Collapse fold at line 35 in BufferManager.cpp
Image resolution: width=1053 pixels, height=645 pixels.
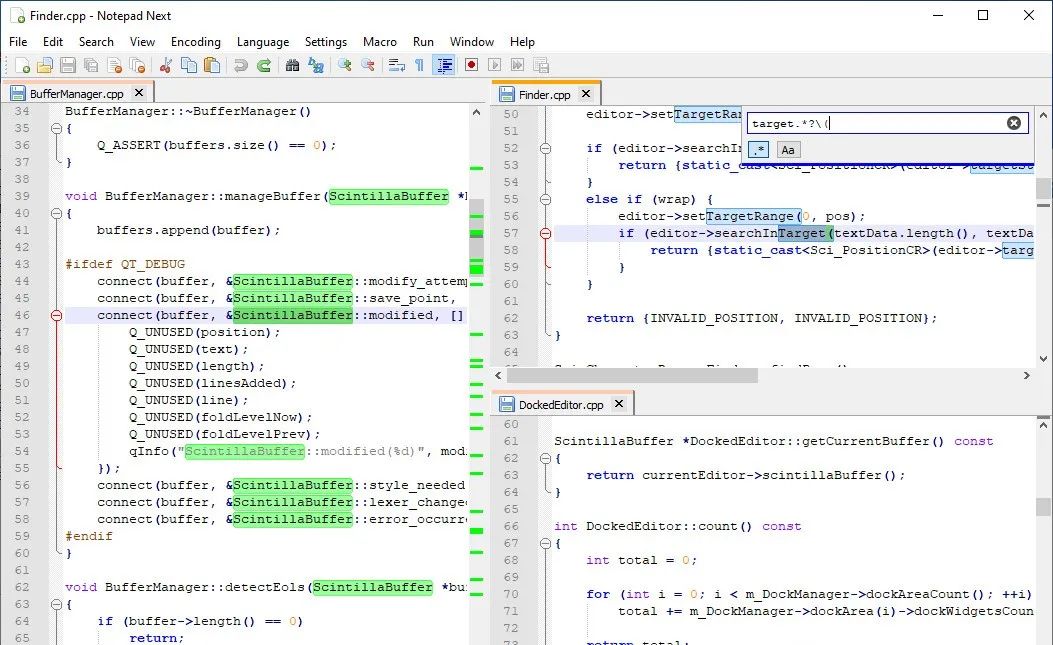pos(56,128)
